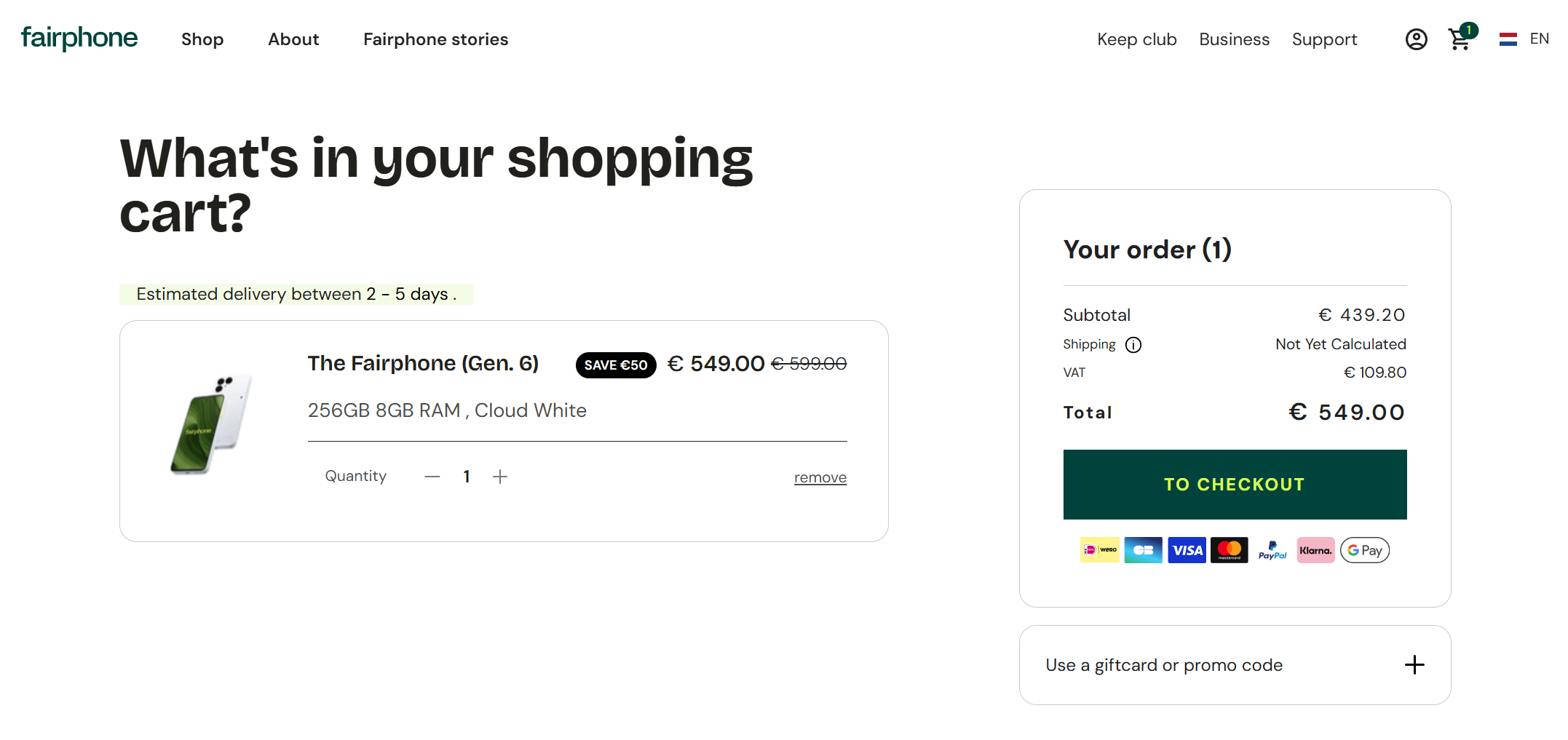
Task: Open the EN language selector
Action: (x=1539, y=39)
